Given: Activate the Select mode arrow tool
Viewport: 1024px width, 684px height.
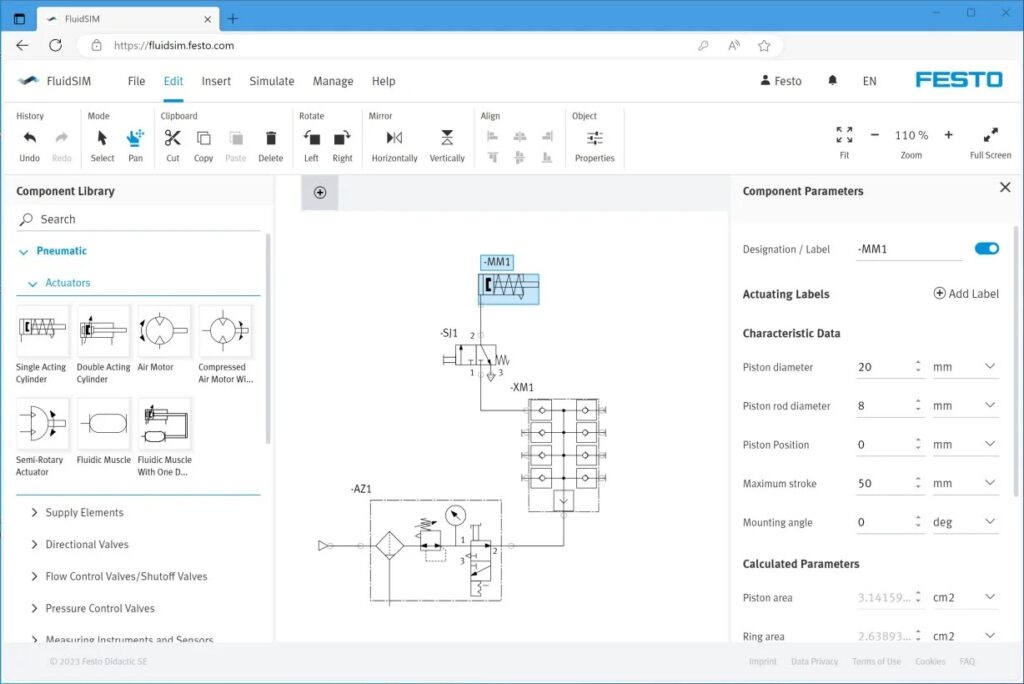Looking at the screenshot, I should 102,138.
